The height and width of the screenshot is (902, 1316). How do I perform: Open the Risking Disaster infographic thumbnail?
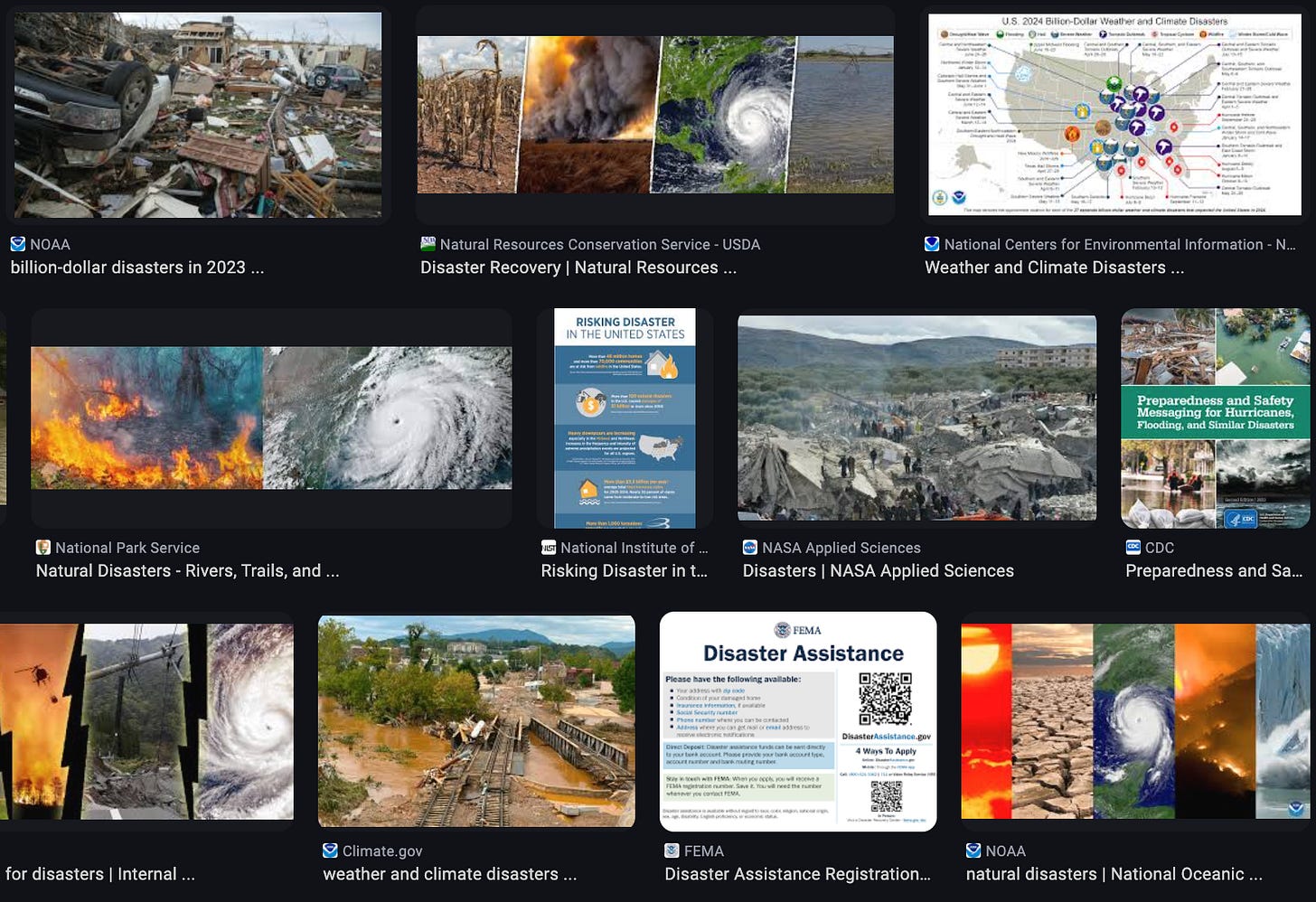(625, 418)
